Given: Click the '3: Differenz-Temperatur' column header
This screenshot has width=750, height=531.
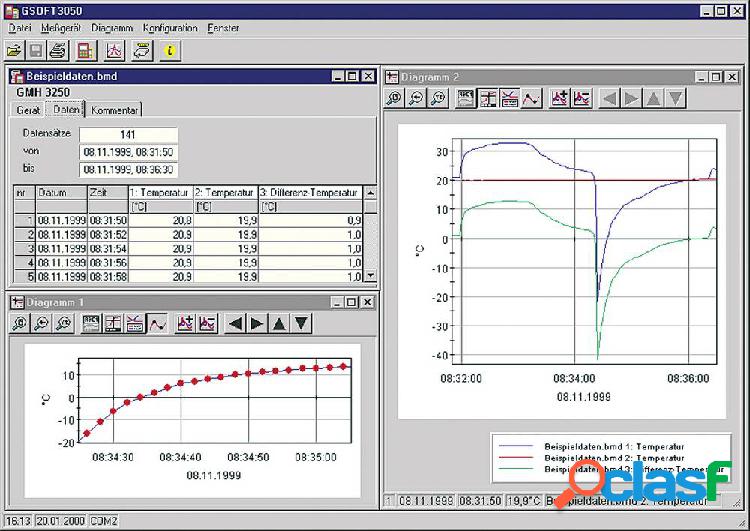Looking at the screenshot, I should pyautogui.click(x=310, y=192).
